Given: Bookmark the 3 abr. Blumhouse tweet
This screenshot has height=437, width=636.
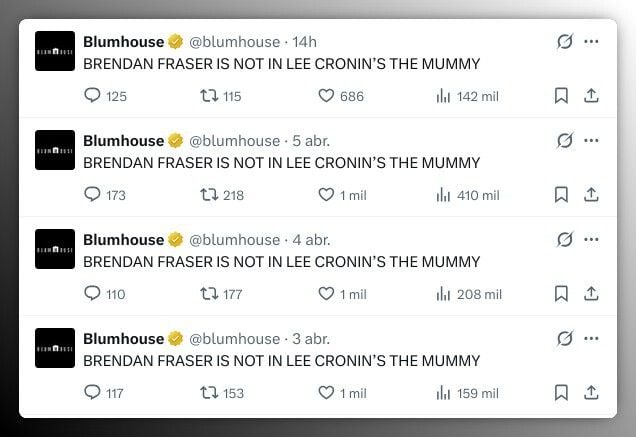Looking at the screenshot, I should (x=561, y=393).
